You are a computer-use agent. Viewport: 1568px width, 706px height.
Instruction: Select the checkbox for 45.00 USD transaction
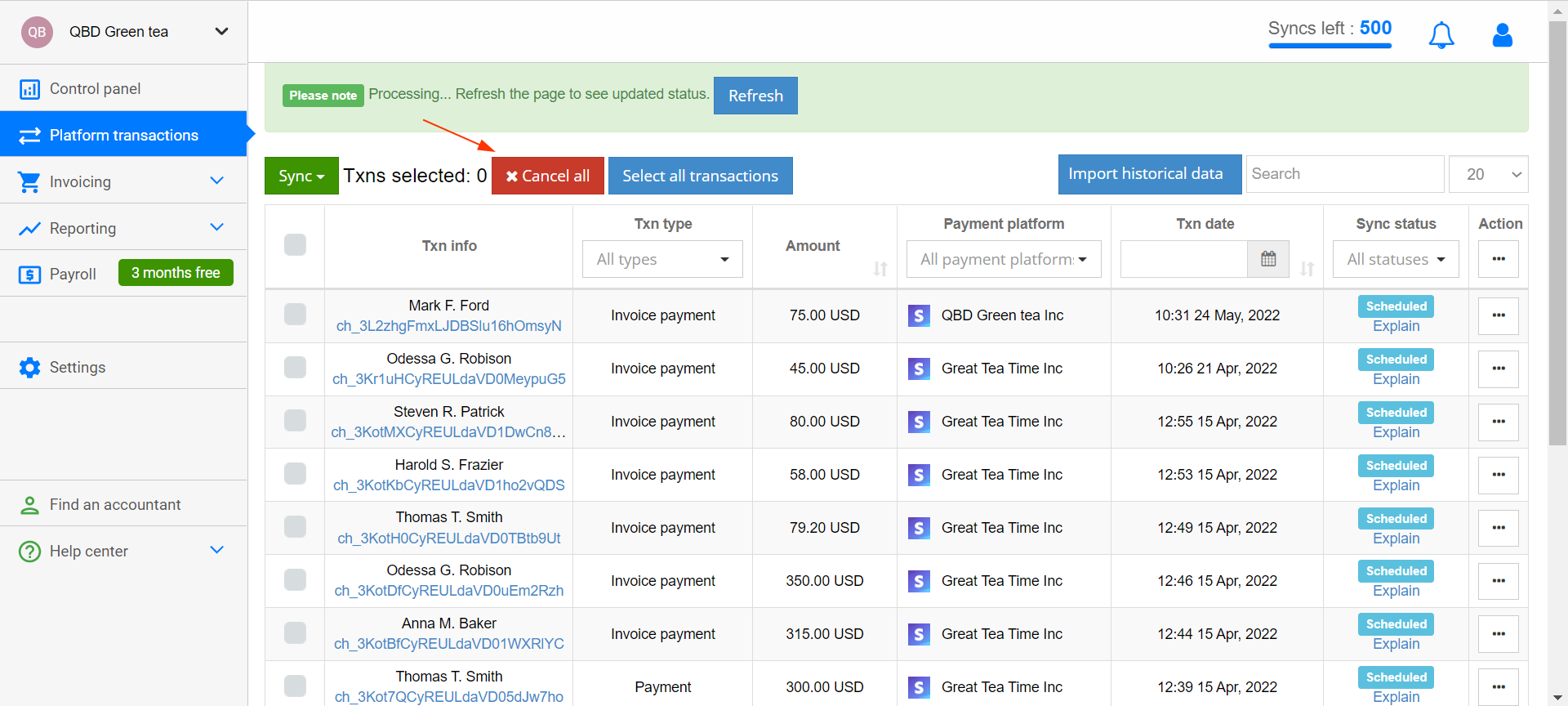(295, 368)
